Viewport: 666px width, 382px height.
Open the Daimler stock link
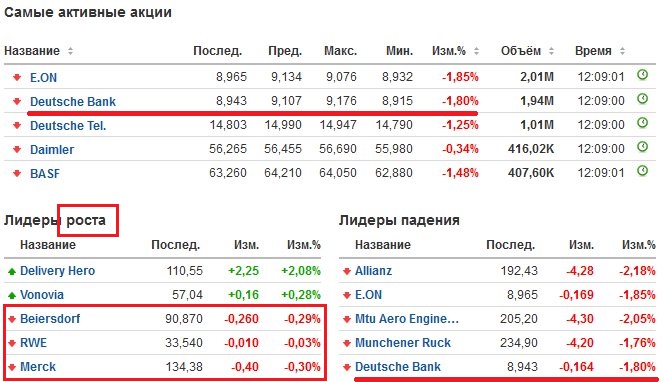coord(52,150)
